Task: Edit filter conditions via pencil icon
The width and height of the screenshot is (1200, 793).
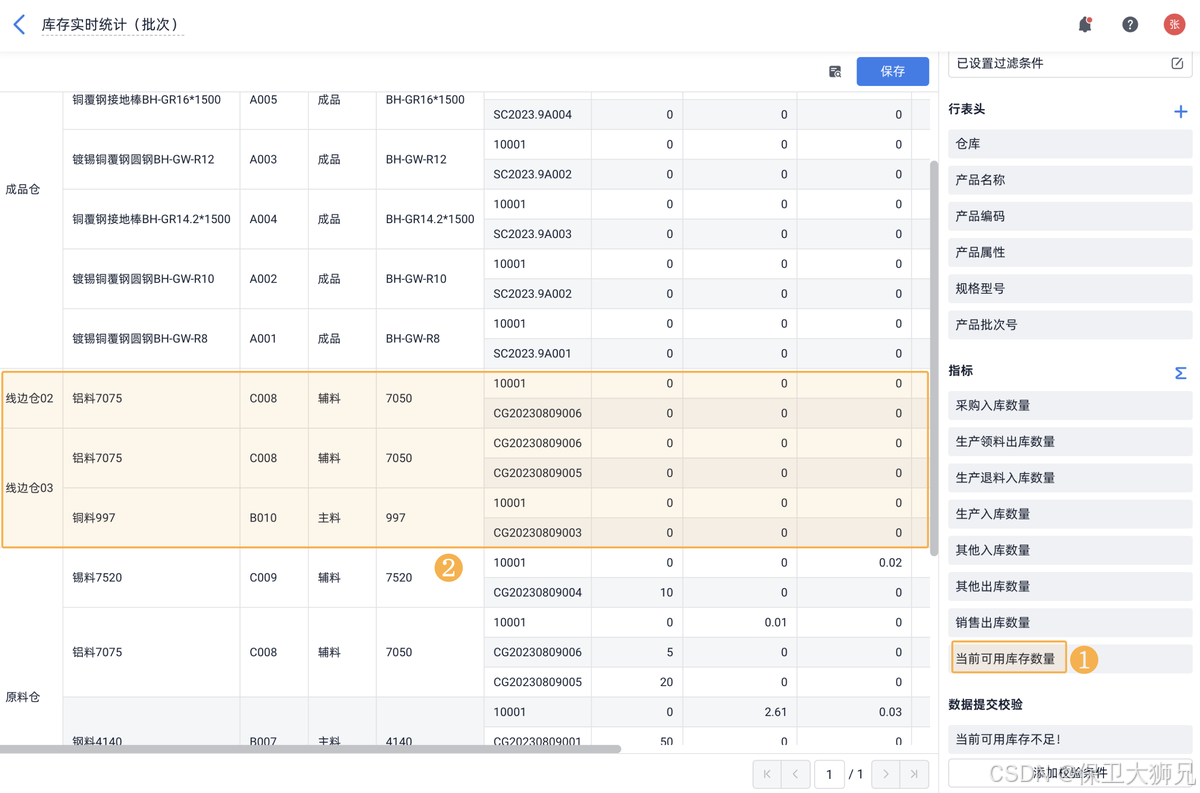Action: point(1177,63)
